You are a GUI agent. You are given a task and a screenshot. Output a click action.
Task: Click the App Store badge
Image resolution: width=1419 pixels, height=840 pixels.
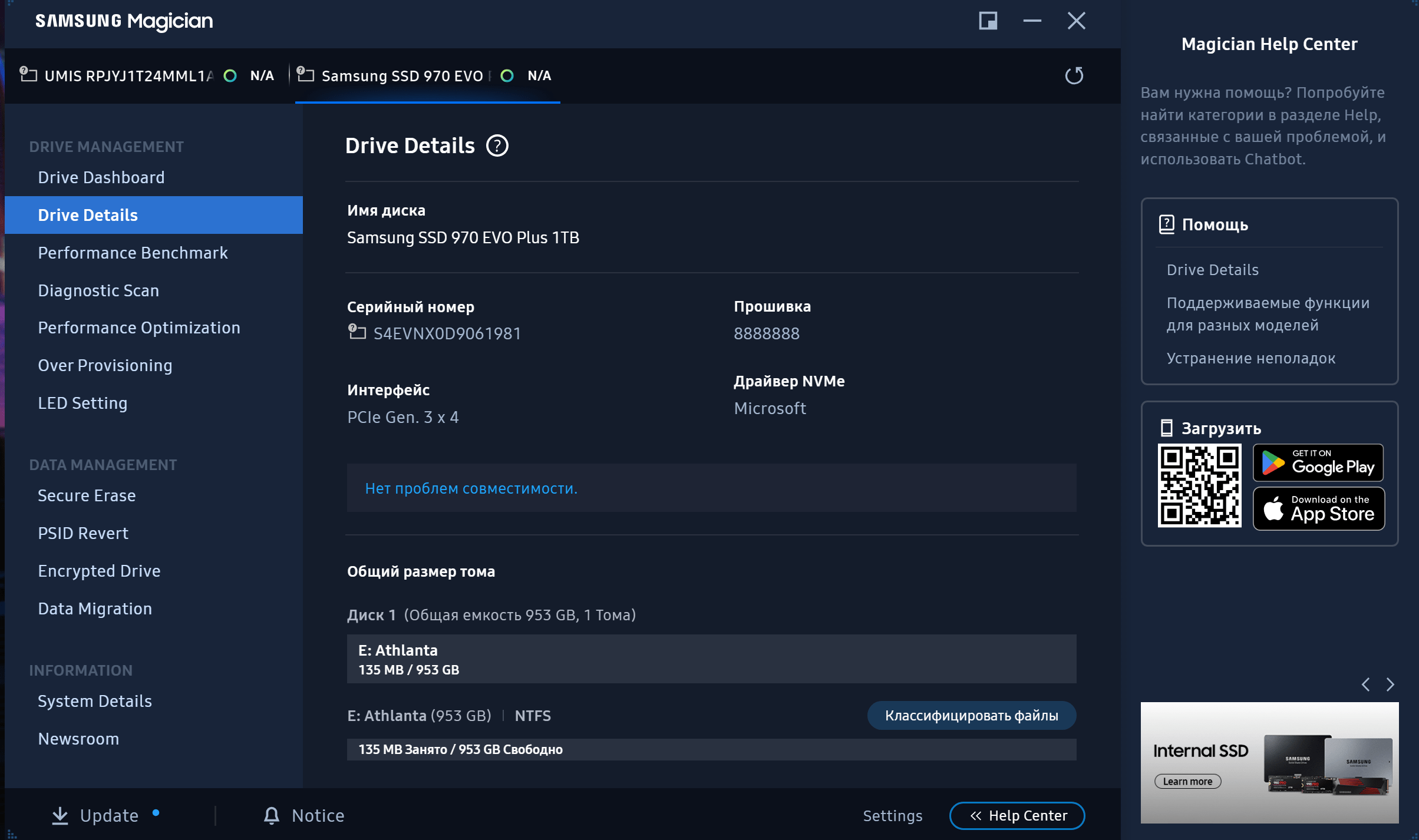pos(1318,509)
